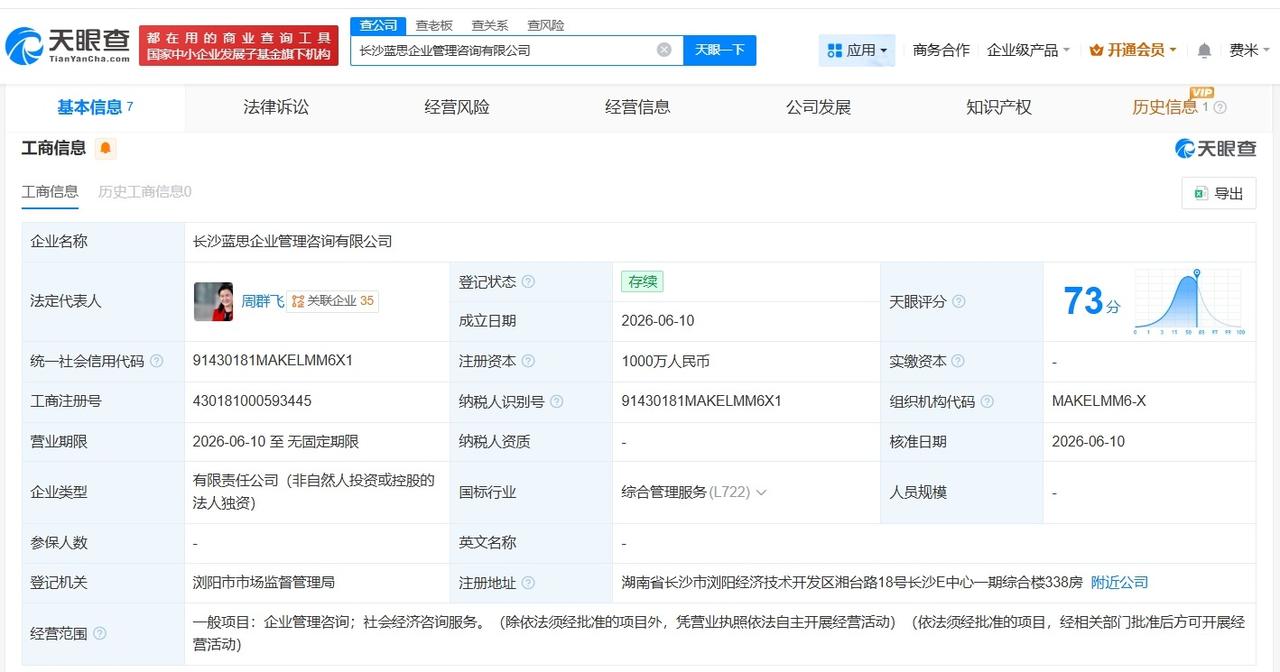Select company name in 企业名称 row
The height and width of the screenshot is (672, 1280).
(292, 241)
